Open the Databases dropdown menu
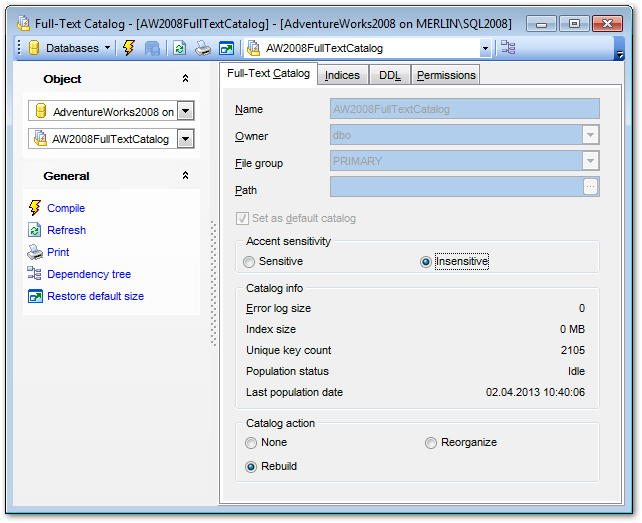Image resolution: width=642 pixels, height=523 pixels. coord(108,48)
